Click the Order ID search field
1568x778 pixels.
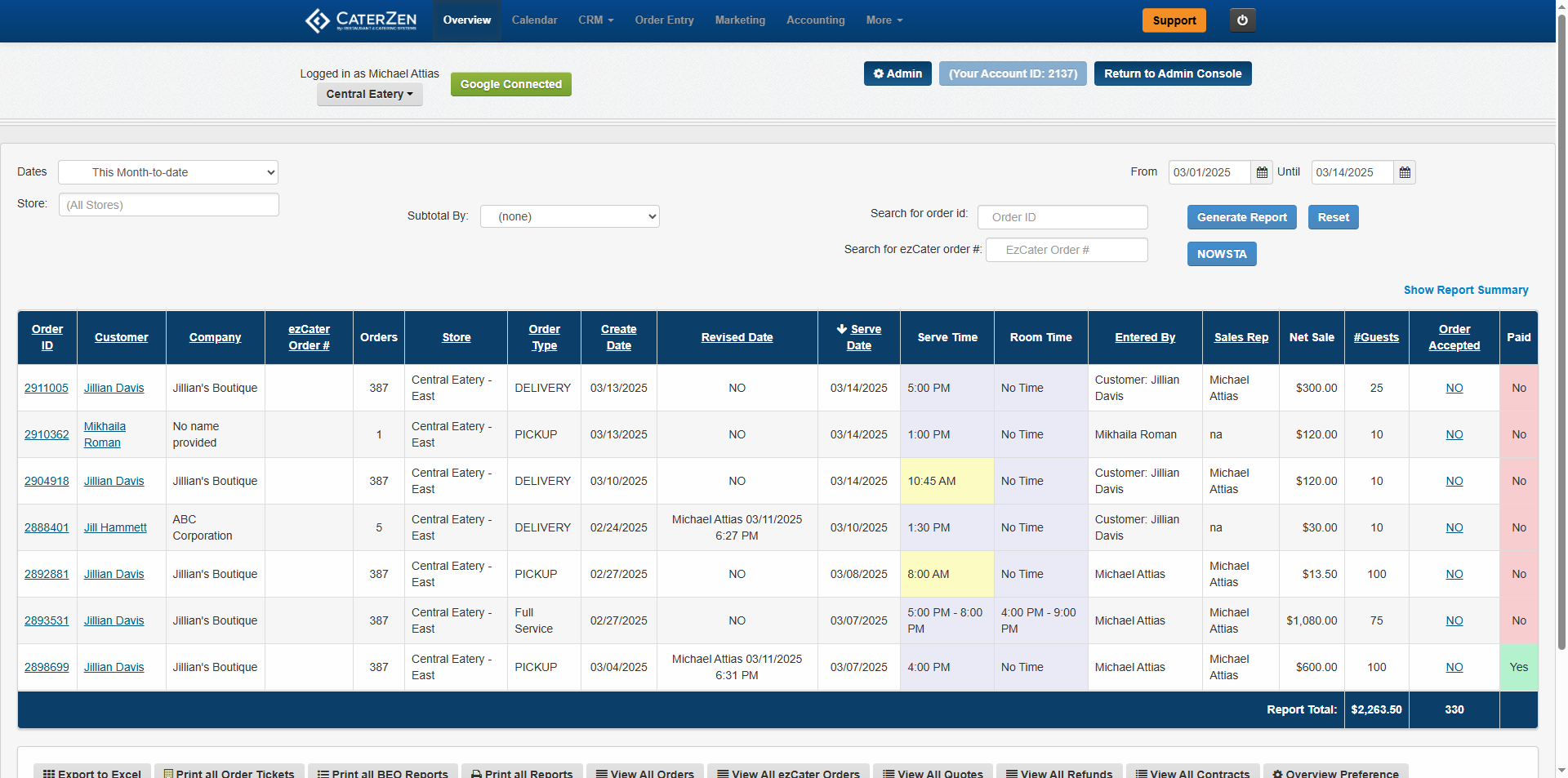[x=1062, y=217]
